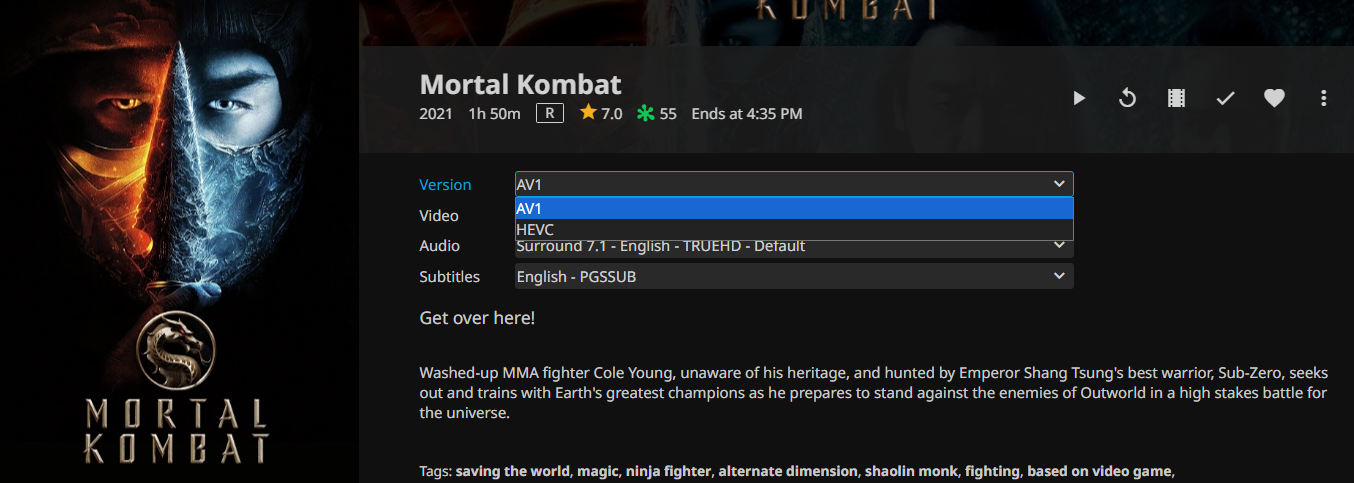
Task: Open the "saving the world" tag
Action: [513, 471]
